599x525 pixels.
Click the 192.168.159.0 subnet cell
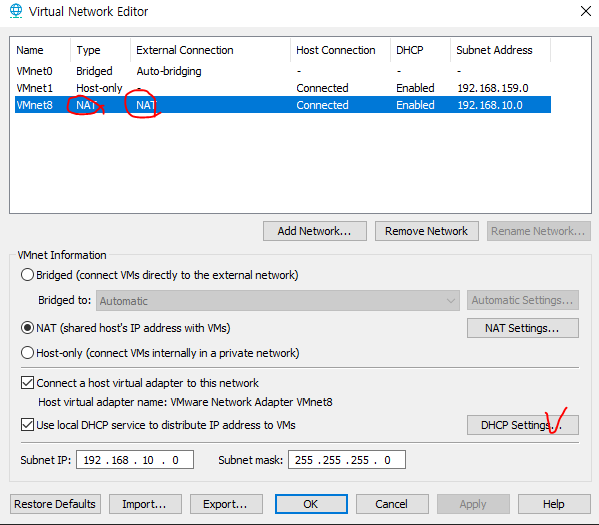pyautogui.click(x=493, y=88)
